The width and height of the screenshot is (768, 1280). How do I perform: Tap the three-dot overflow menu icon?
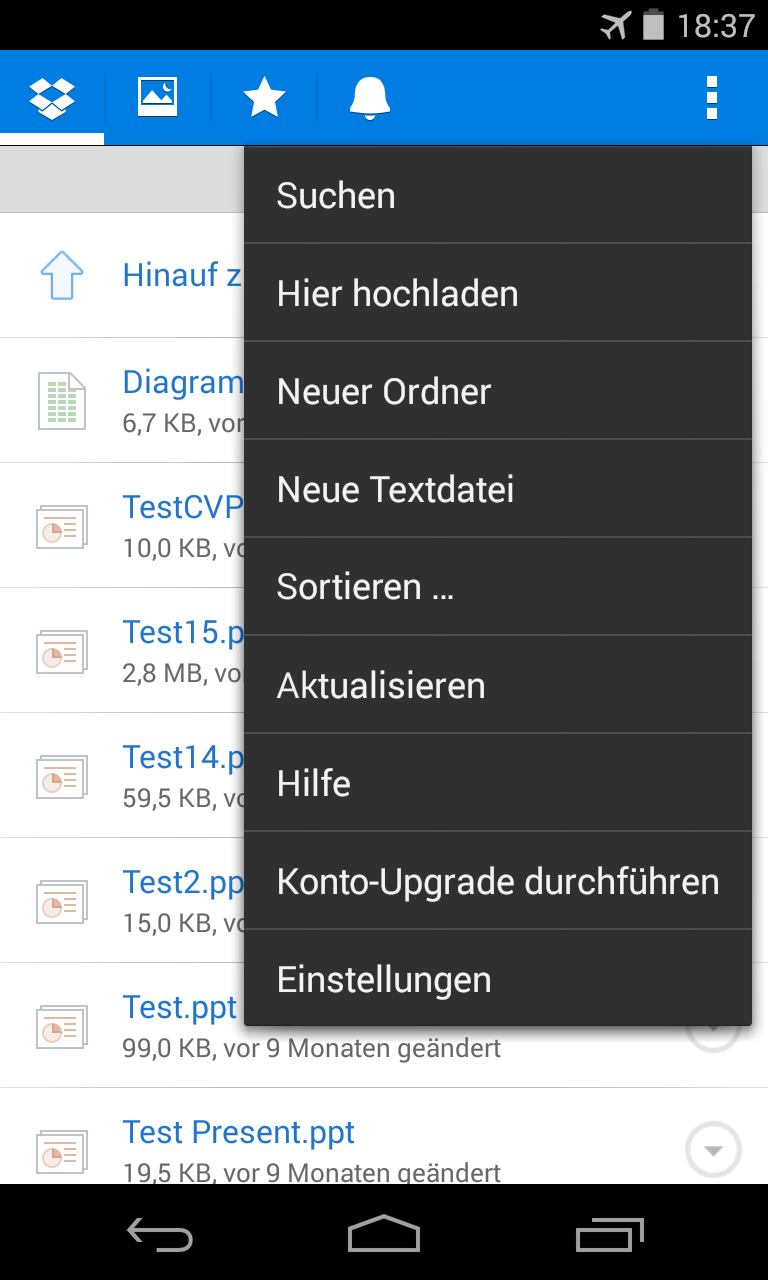click(711, 98)
